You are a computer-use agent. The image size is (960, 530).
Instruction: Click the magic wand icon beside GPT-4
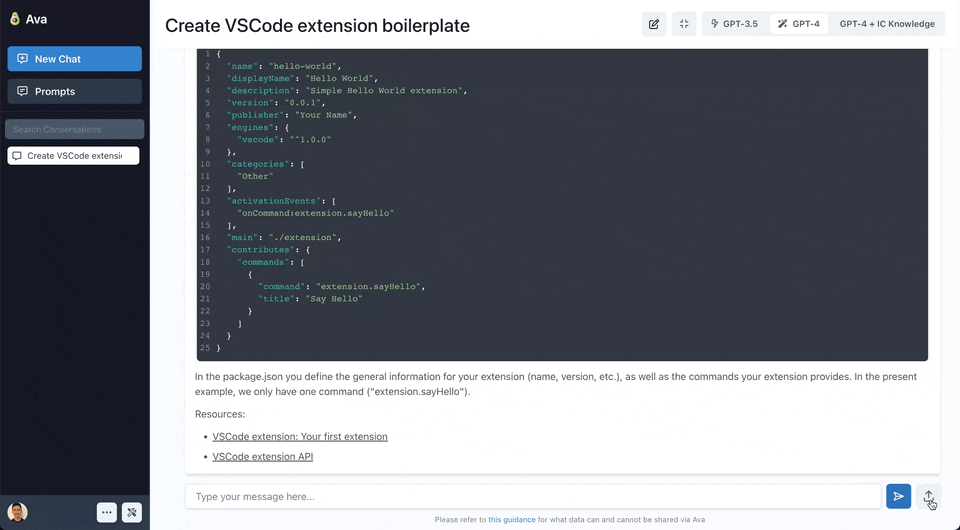click(782, 24)
